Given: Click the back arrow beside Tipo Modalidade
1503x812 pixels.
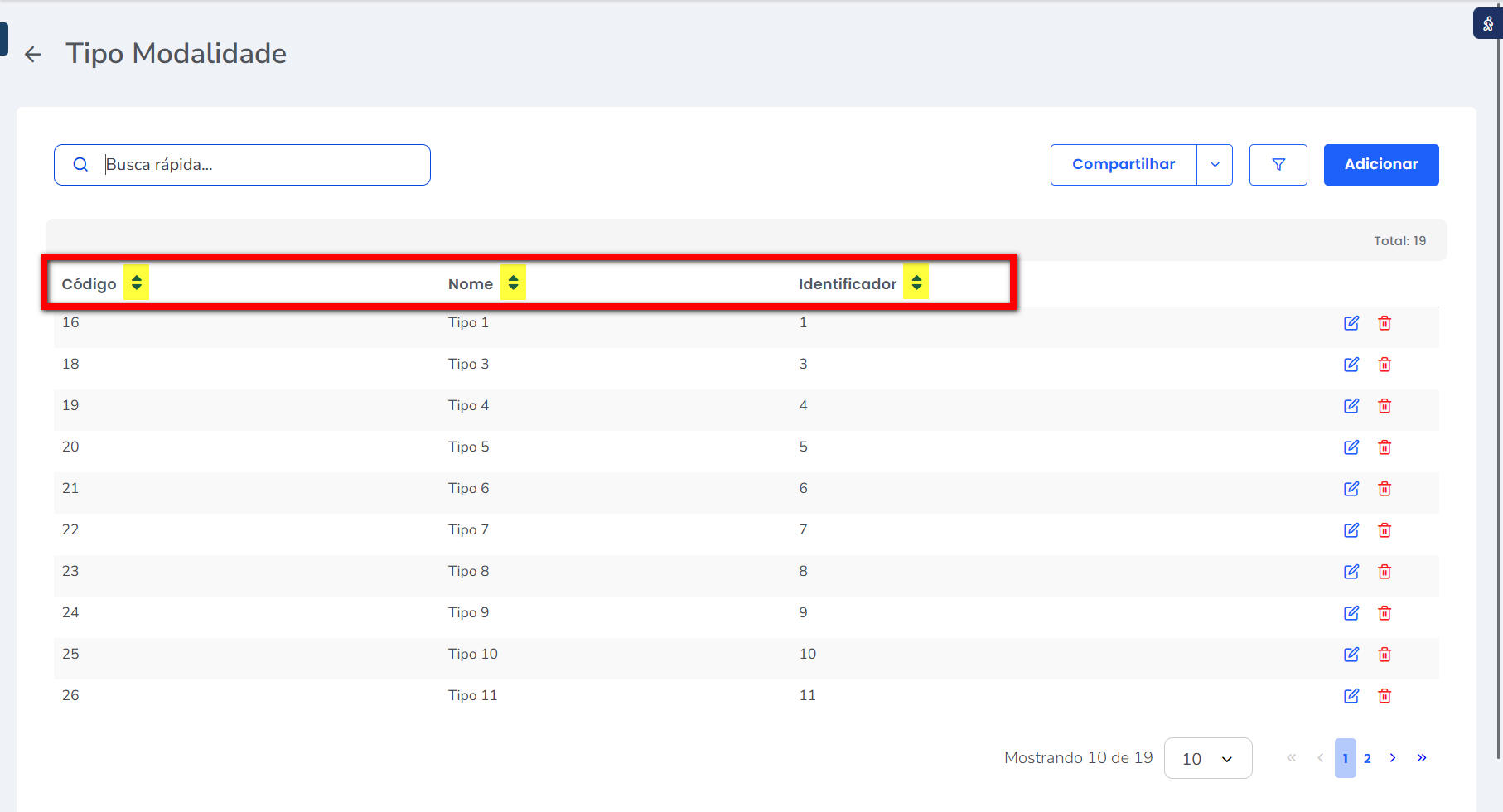Looking at the screenshot, I should 33,55.
